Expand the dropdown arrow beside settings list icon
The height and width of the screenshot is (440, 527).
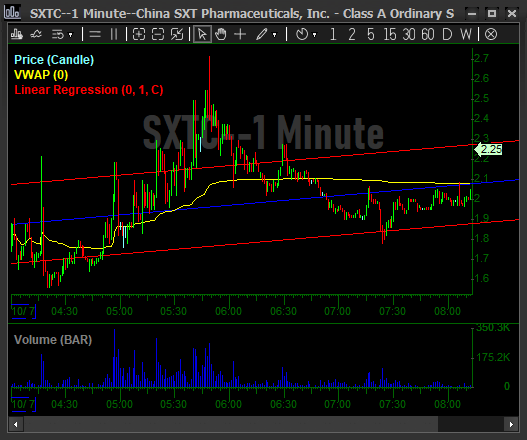(x=71, y=35)
